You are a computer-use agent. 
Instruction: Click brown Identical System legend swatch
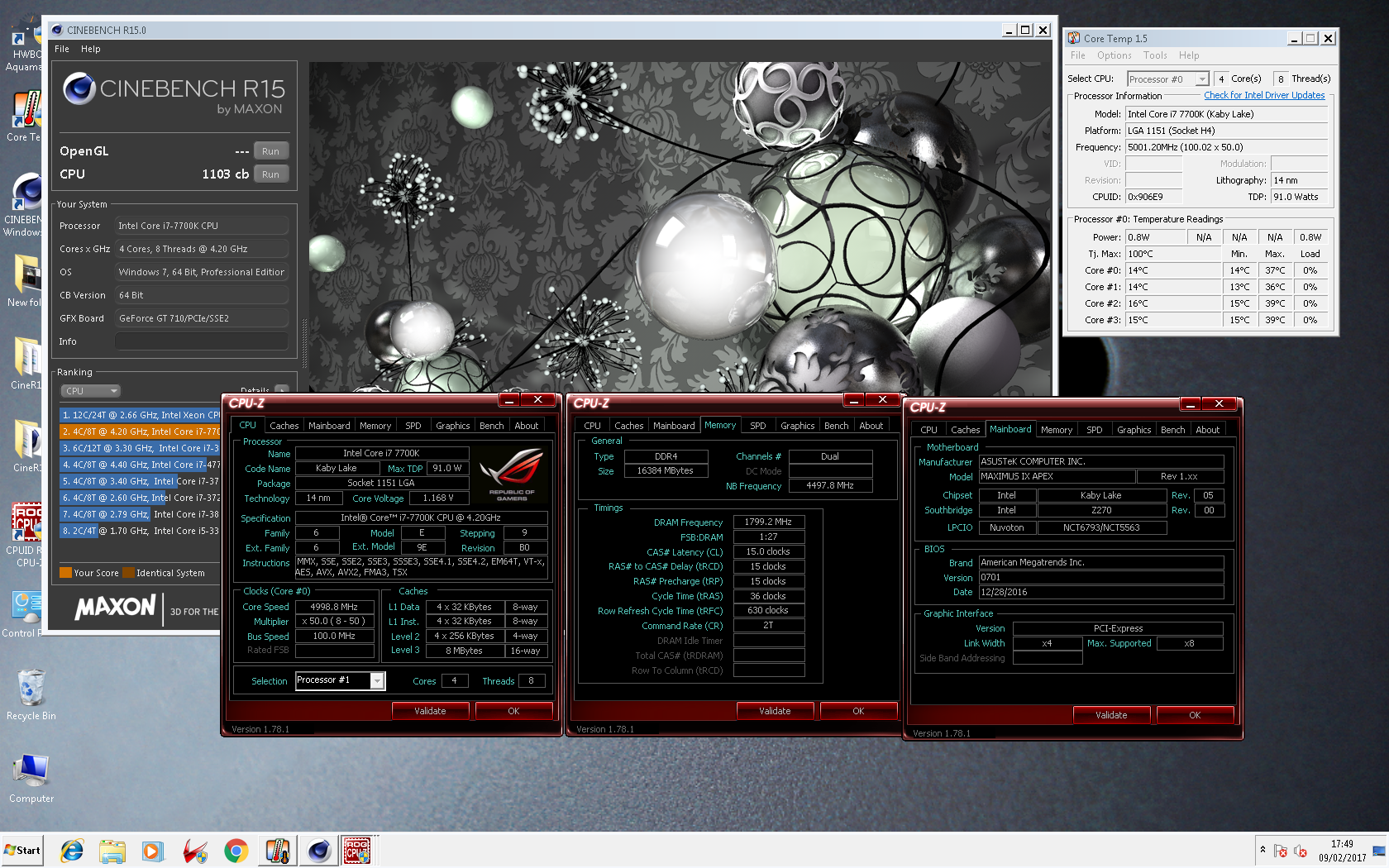click(x=128, y=573)
